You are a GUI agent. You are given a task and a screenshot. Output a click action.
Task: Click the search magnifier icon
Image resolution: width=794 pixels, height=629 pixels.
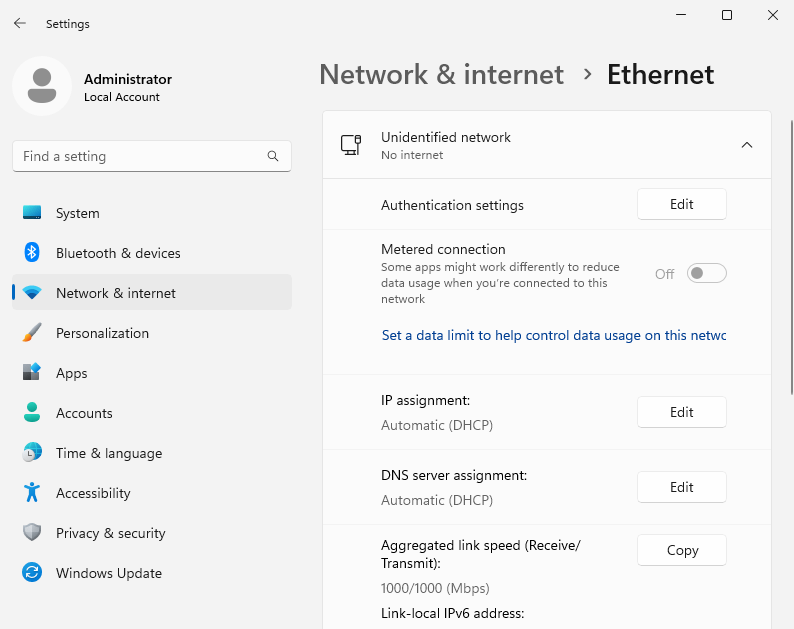[273, 156]
